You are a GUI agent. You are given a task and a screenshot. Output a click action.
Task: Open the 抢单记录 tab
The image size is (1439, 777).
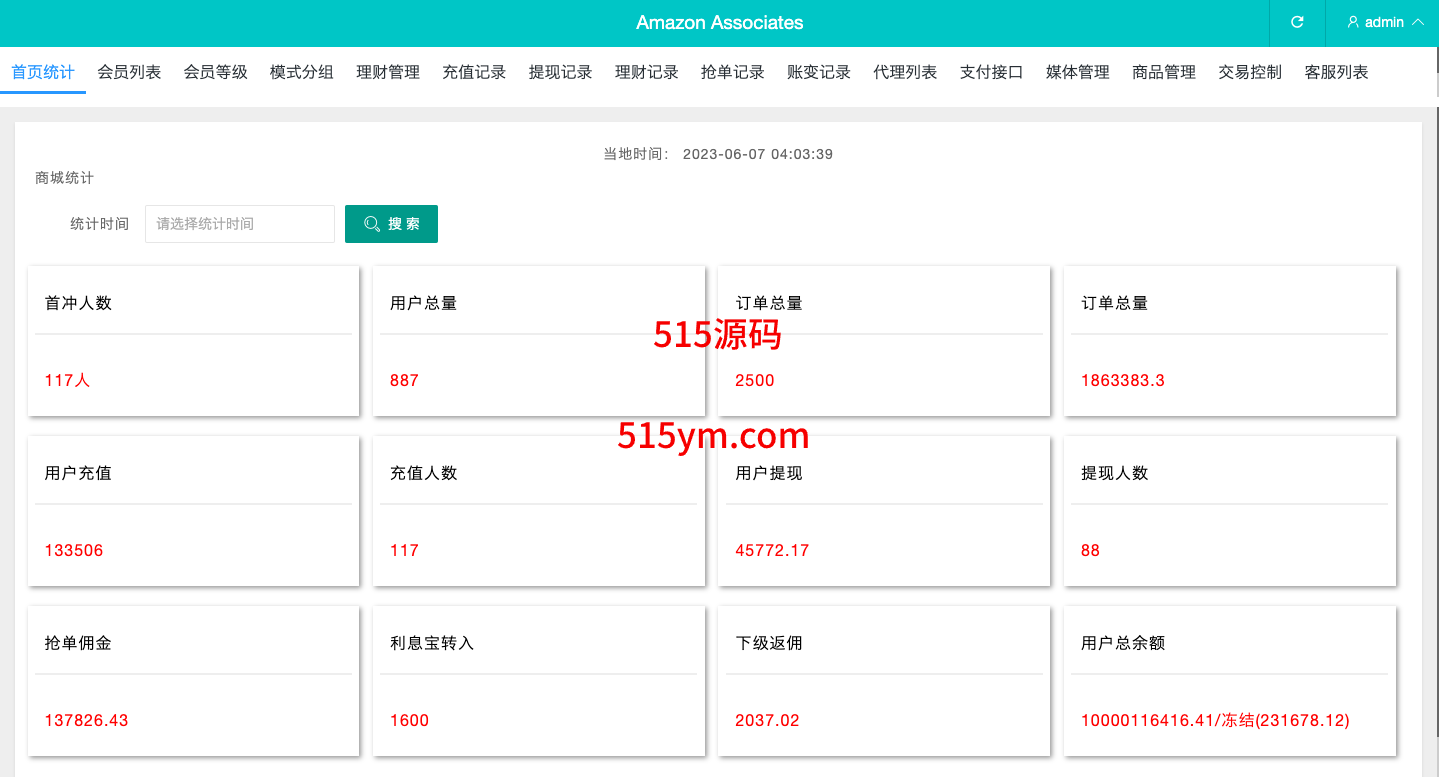pos(733,72)
